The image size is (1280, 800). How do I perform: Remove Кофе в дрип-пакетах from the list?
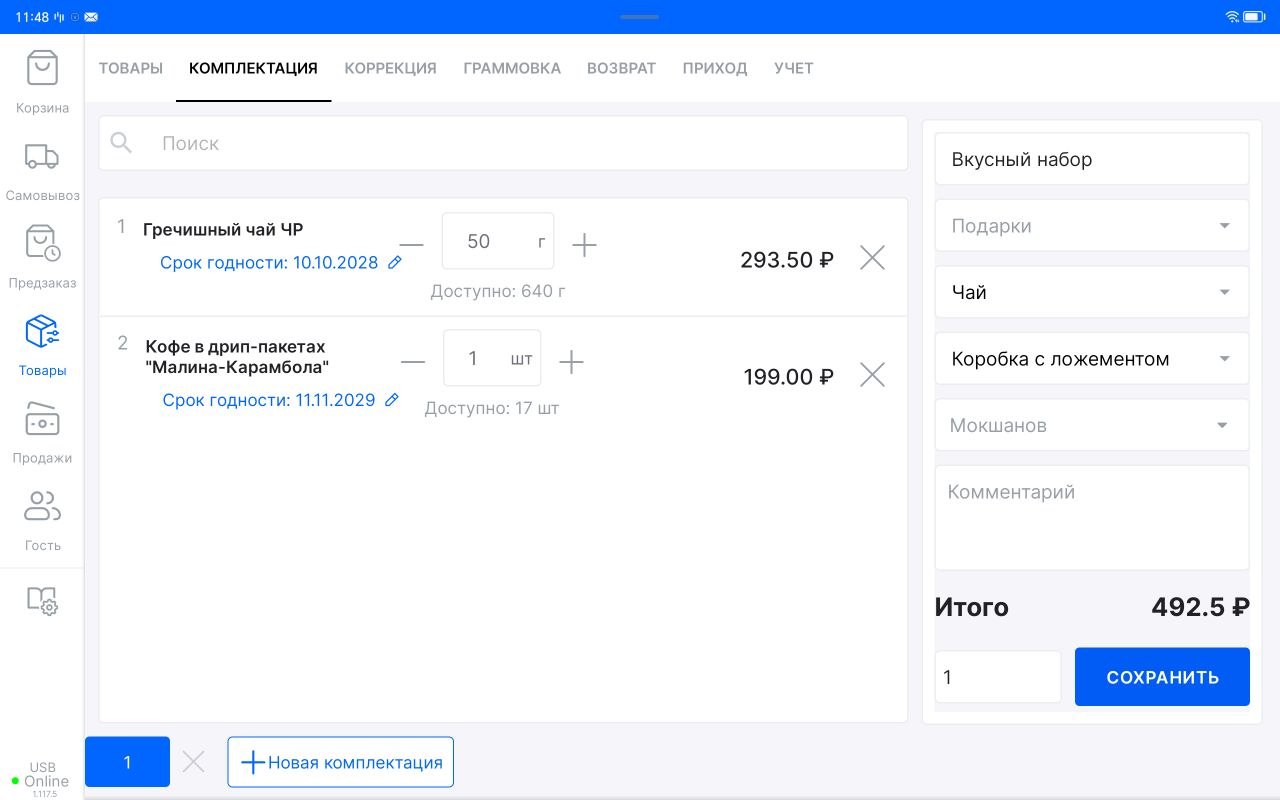[871, 374]
